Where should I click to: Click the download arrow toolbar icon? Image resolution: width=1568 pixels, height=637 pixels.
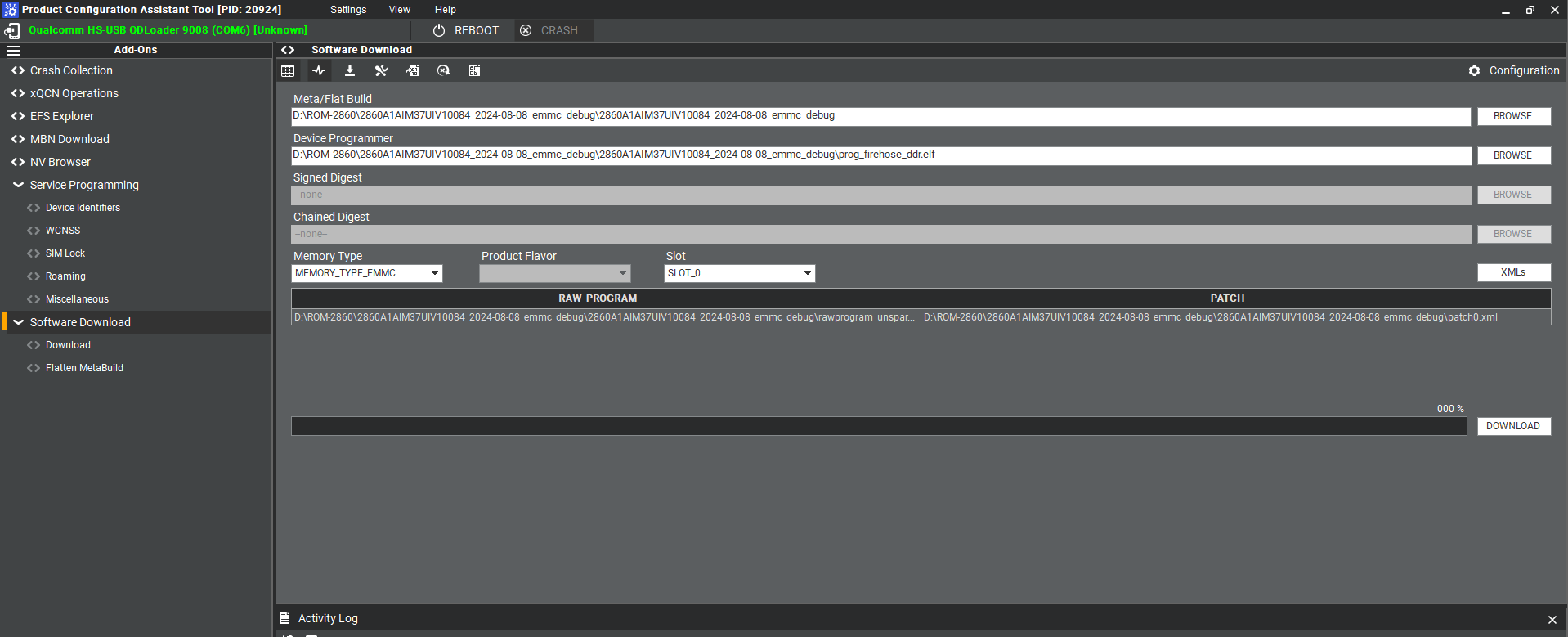tap(350, 71)
